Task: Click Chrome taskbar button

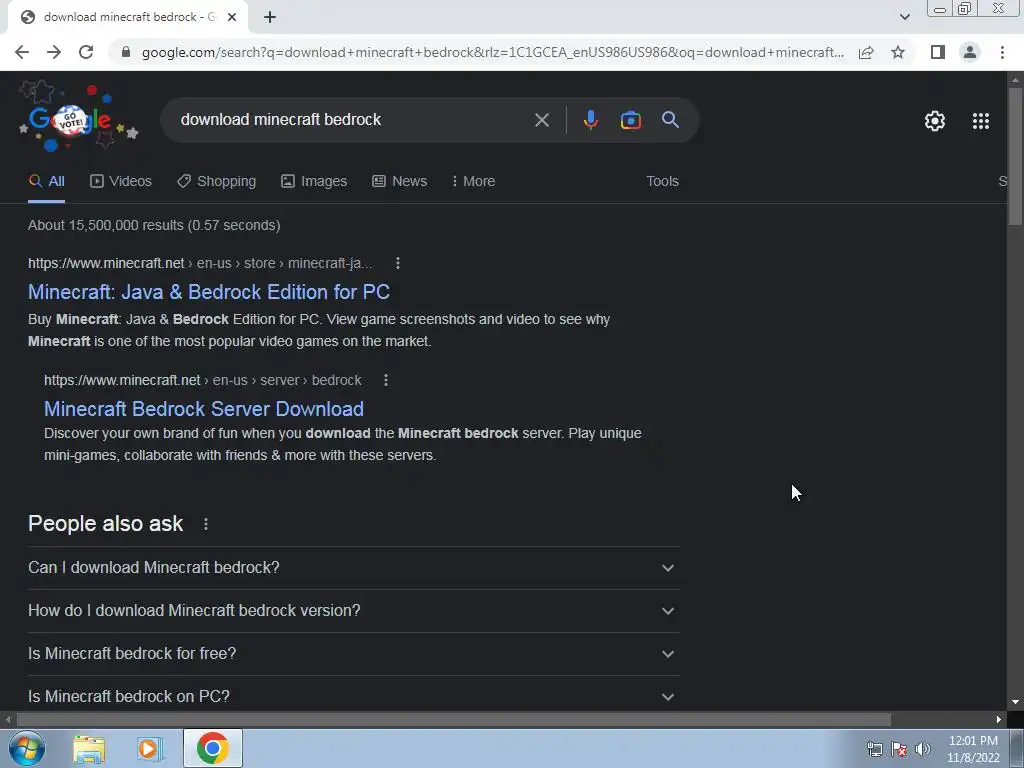Action: click(212, 748)
